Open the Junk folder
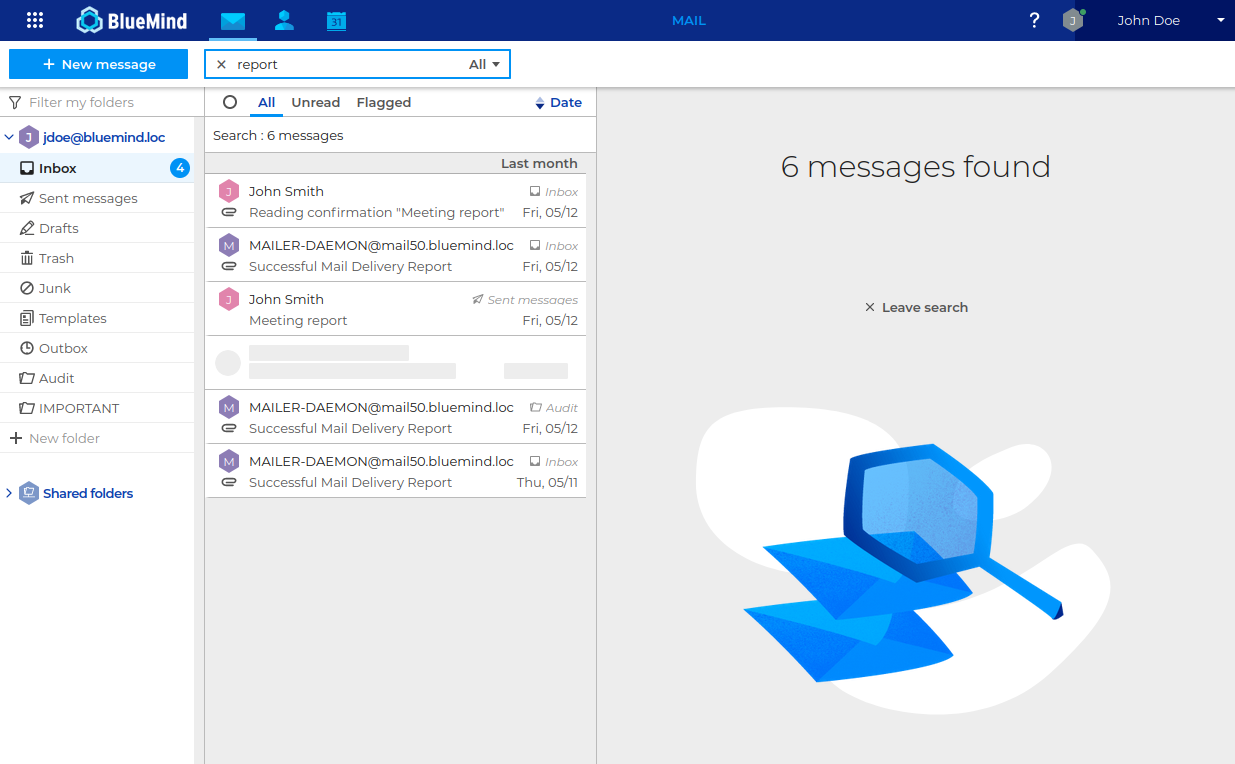 tap(97, 288)
